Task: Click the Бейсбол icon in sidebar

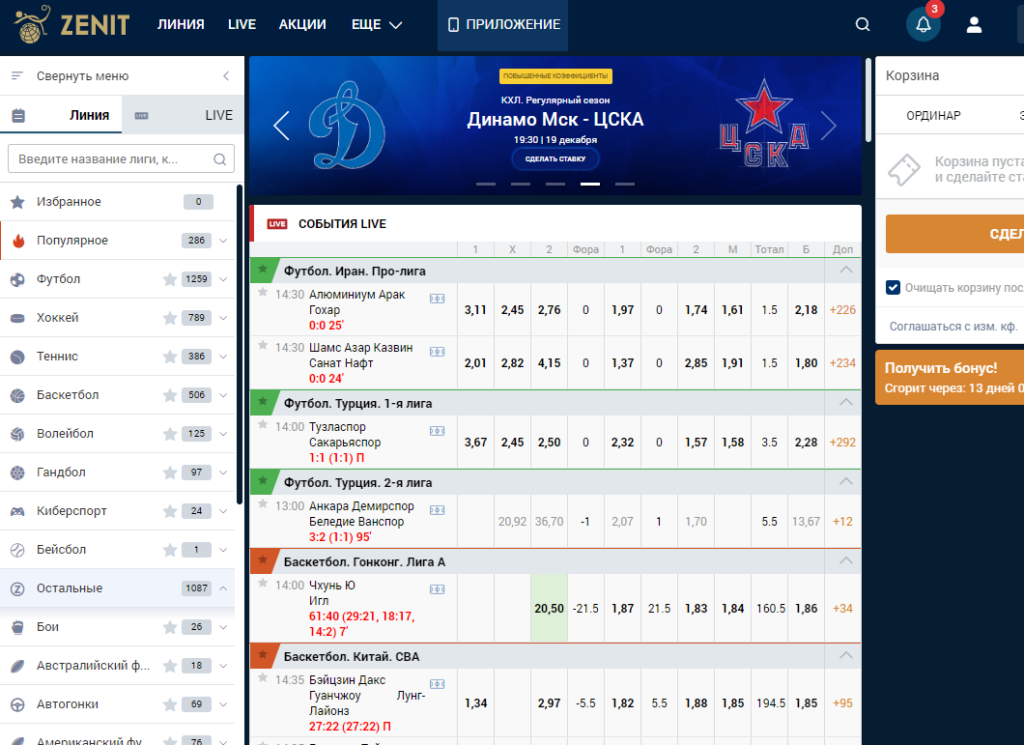Action: click(x=18, y=550)
